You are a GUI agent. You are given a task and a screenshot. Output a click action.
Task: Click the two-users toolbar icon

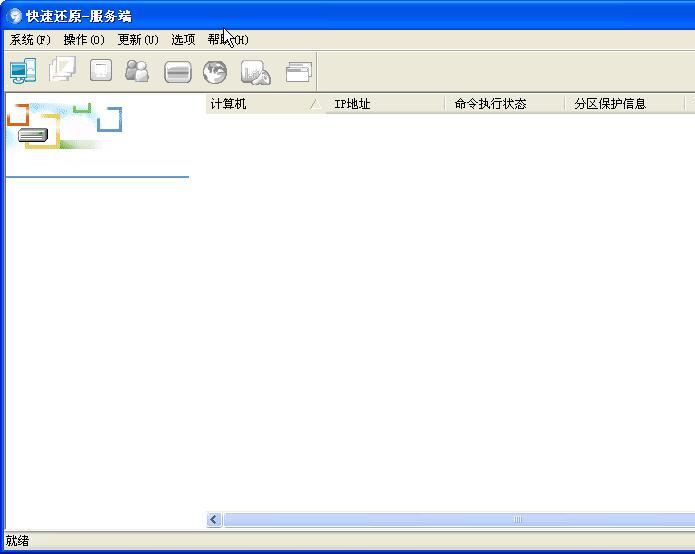(137, 71)
